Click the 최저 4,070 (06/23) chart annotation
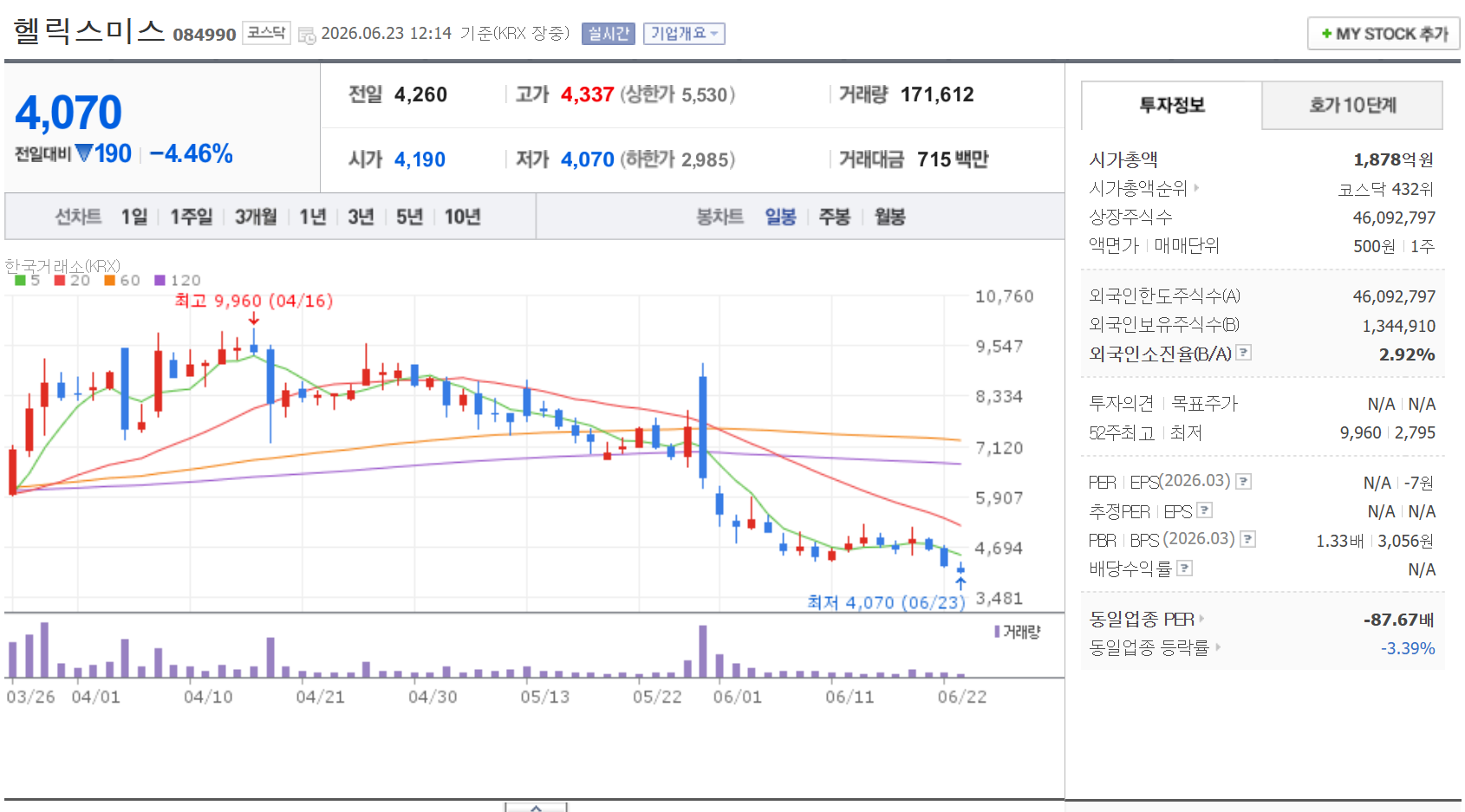1465x812 pixels. click(886, 602)
